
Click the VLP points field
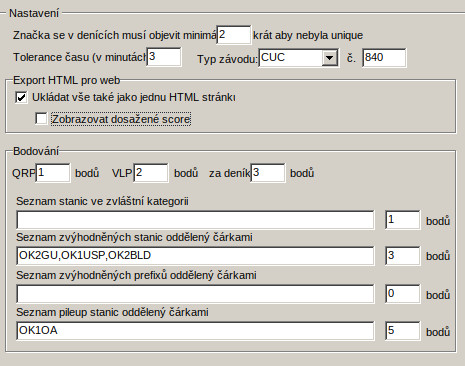pyautogui.click(x=151, y=173)
